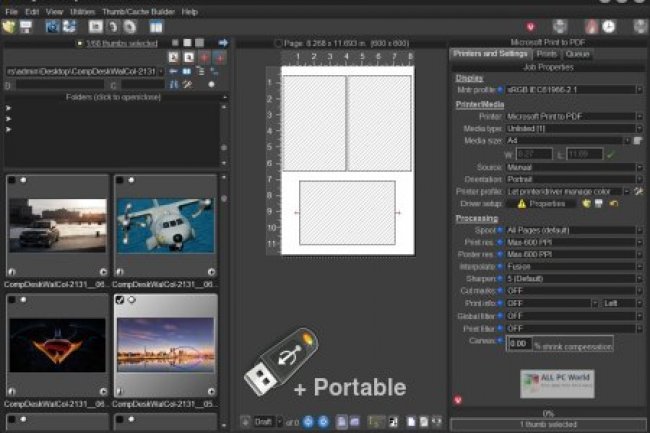Open the Utilities menu
The image size is (650, 433).
[x=82, y=11]
